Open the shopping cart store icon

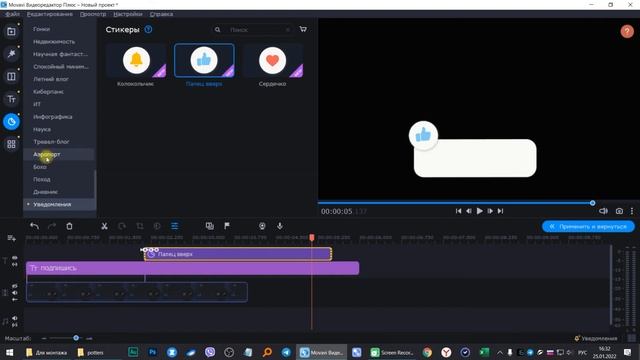303,29
